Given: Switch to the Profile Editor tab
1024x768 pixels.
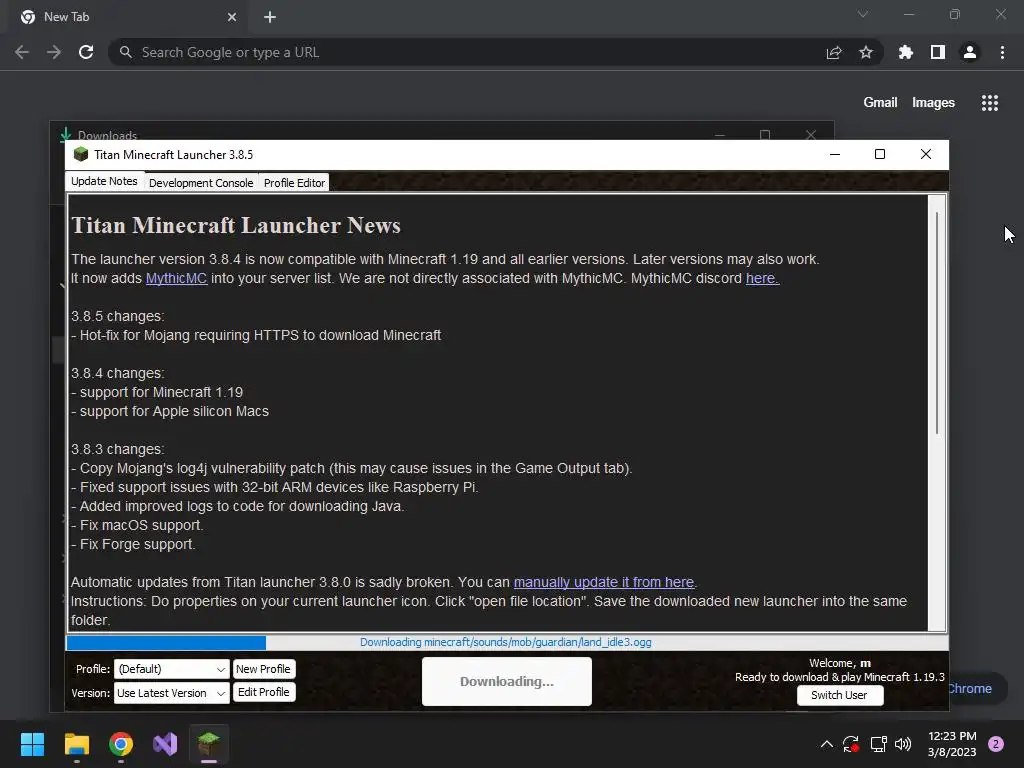Looking at the screenshot, I should (295, 183).
